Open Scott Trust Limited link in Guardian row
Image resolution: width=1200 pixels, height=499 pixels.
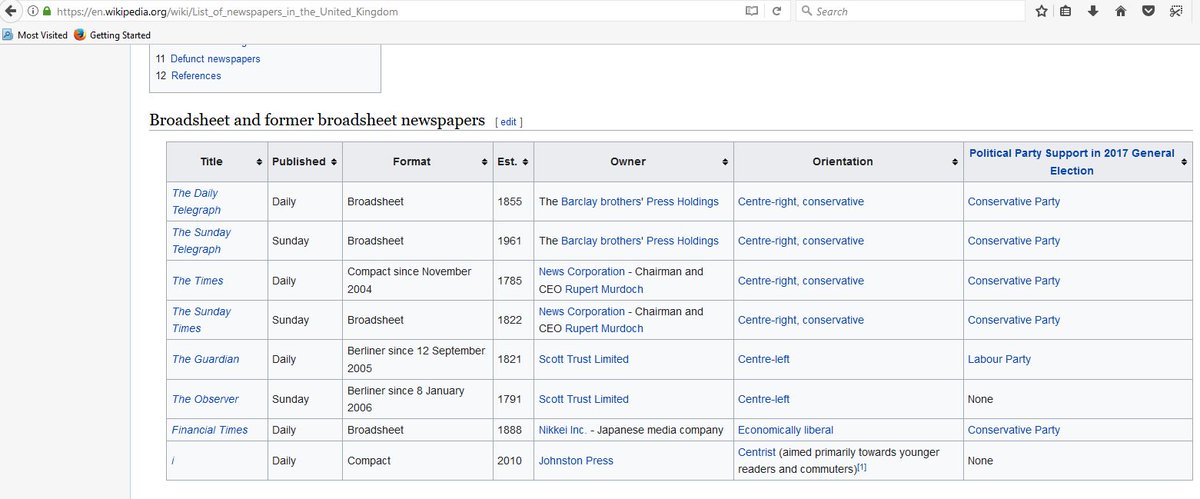point(584,359)
